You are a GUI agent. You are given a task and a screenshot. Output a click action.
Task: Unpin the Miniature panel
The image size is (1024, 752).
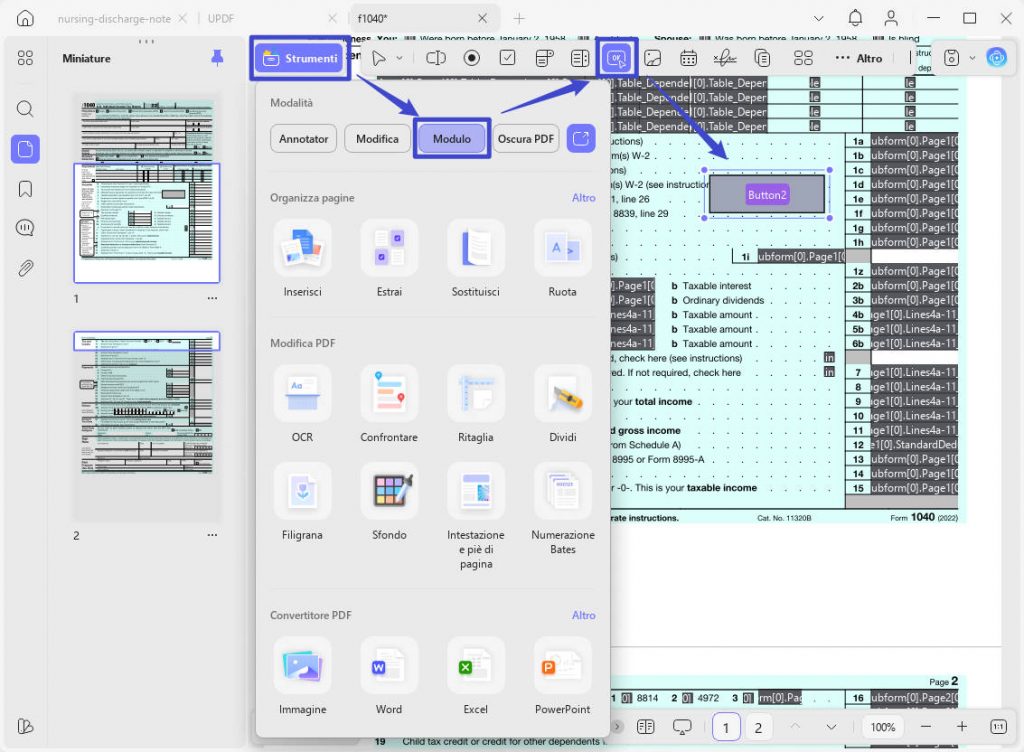[x=217, y=58]
